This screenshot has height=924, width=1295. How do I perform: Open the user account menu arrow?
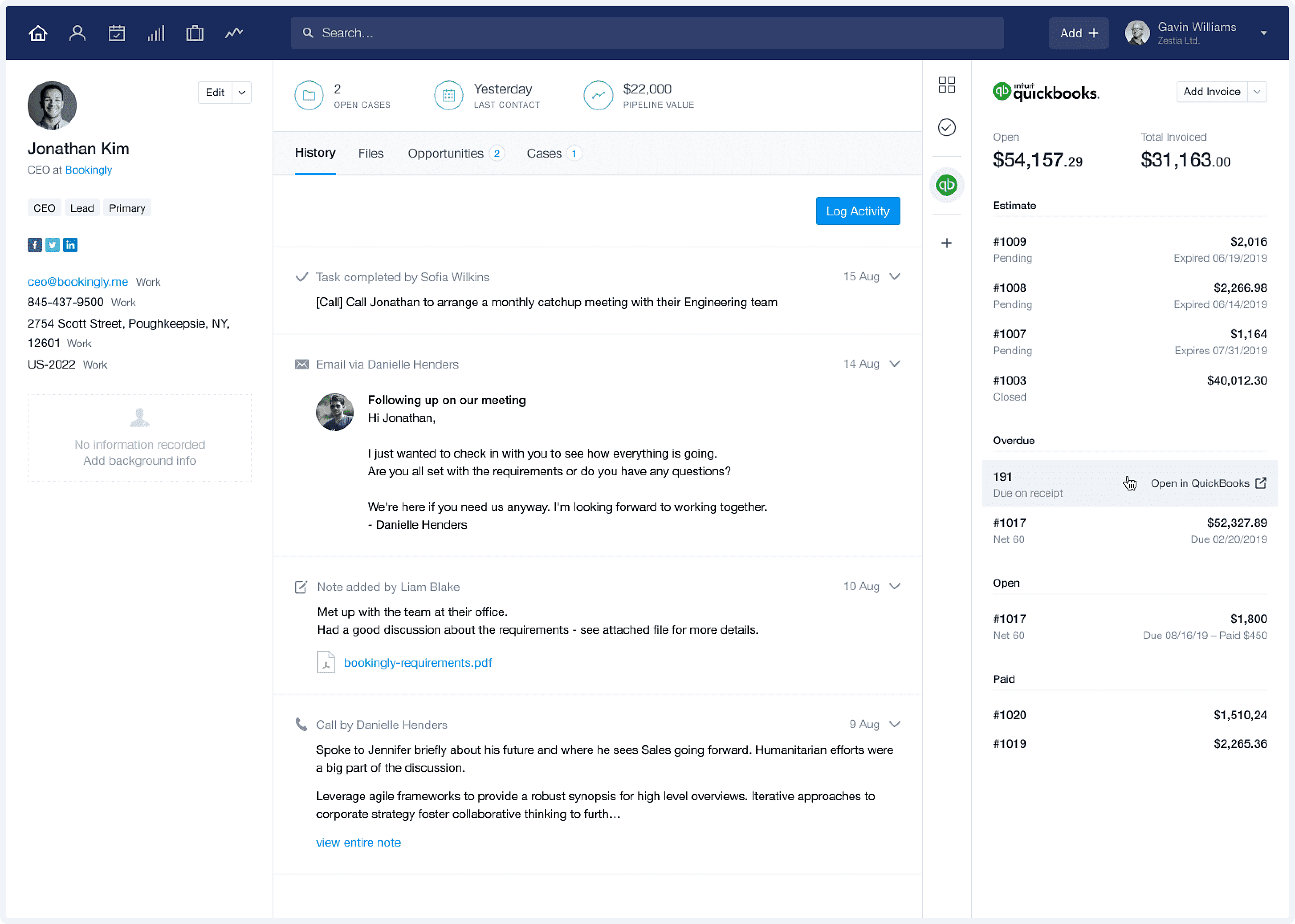click(x=1264, y=33)
